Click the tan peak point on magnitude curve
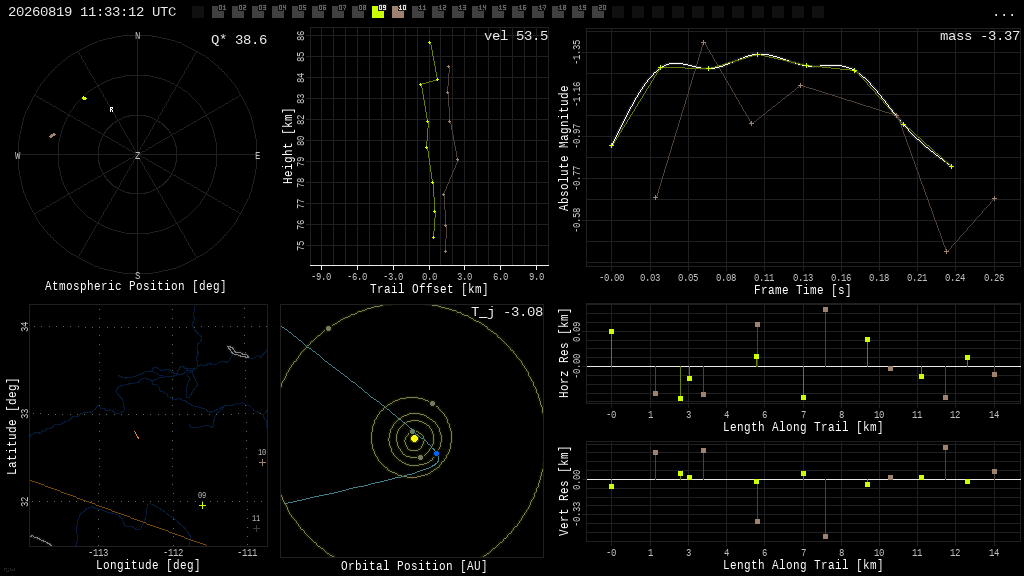Image resolution: width=1024 pixels, height=576 pixels. pyautogui.click(x=703, y=42)
